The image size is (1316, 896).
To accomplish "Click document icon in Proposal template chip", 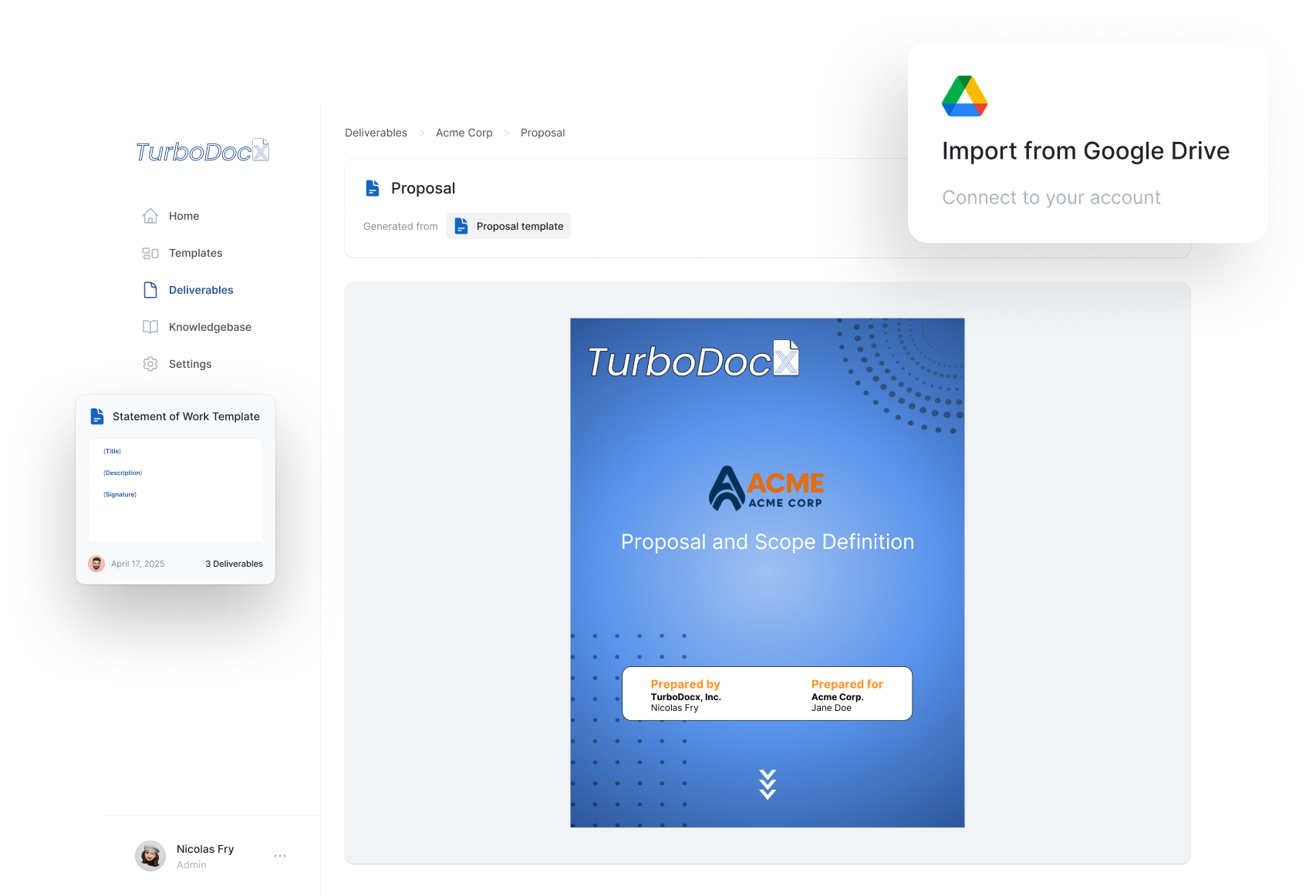I will pyautogui.click(x=461, y=226).
